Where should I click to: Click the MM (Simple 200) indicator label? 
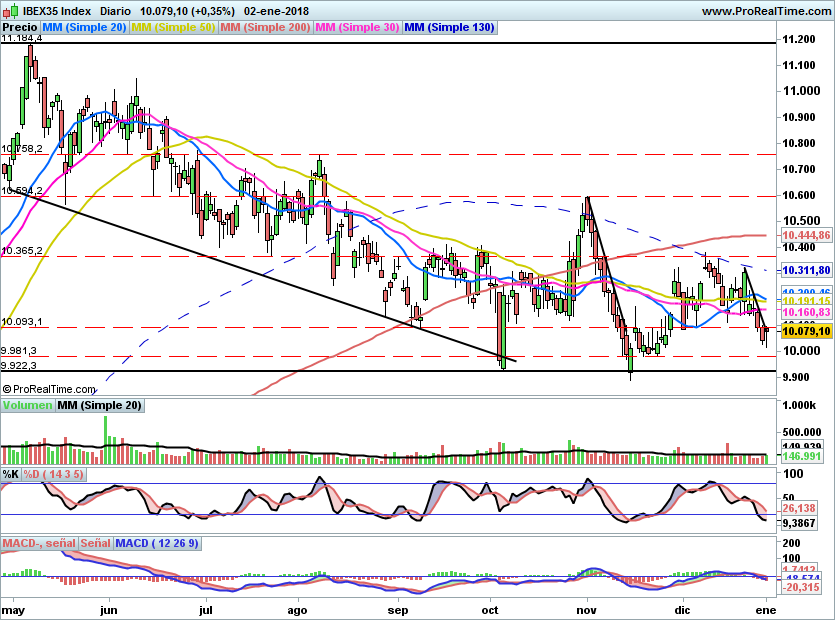tap(265, 28)
